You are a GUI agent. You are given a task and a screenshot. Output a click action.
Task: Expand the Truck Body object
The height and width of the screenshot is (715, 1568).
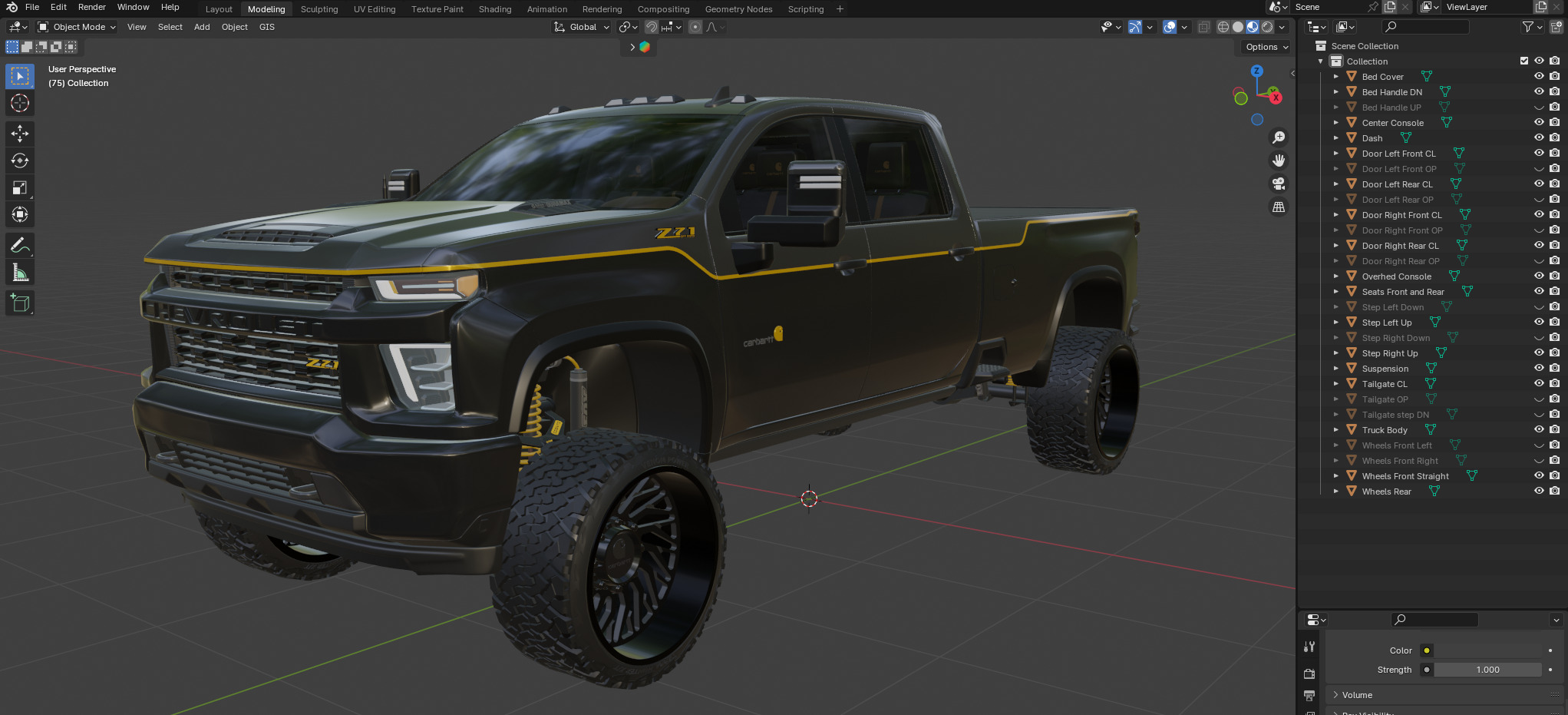(1336, 430)
